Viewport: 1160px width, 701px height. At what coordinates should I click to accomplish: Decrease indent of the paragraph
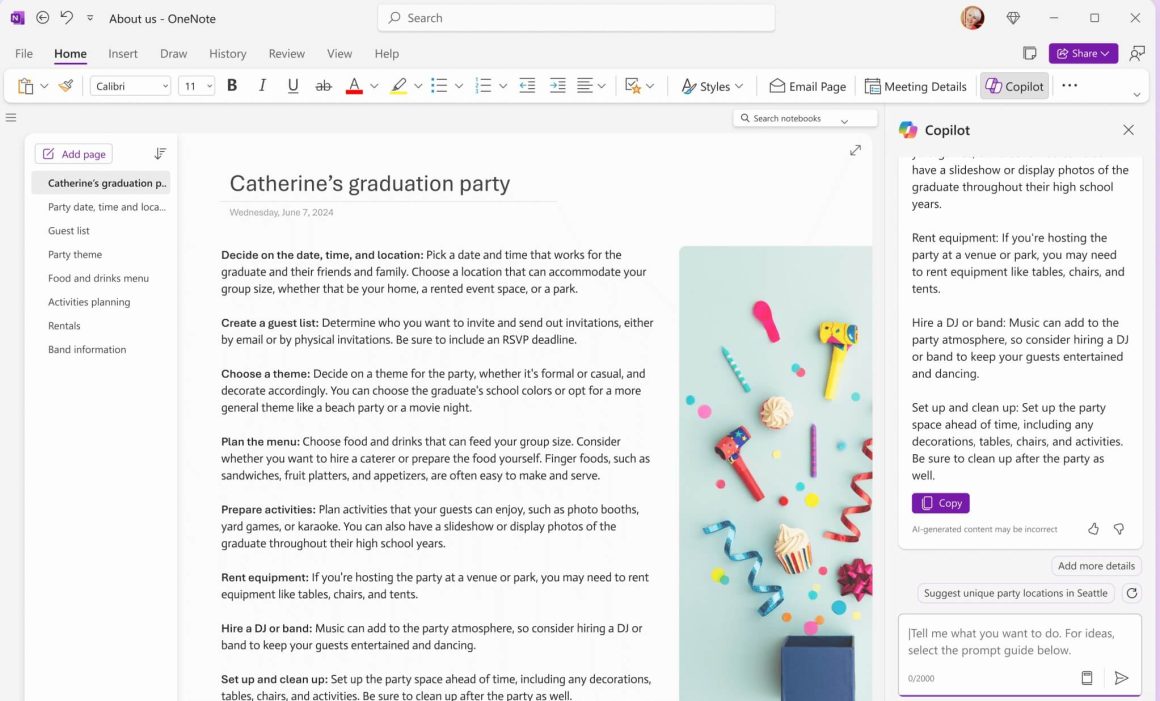[527, 86]
